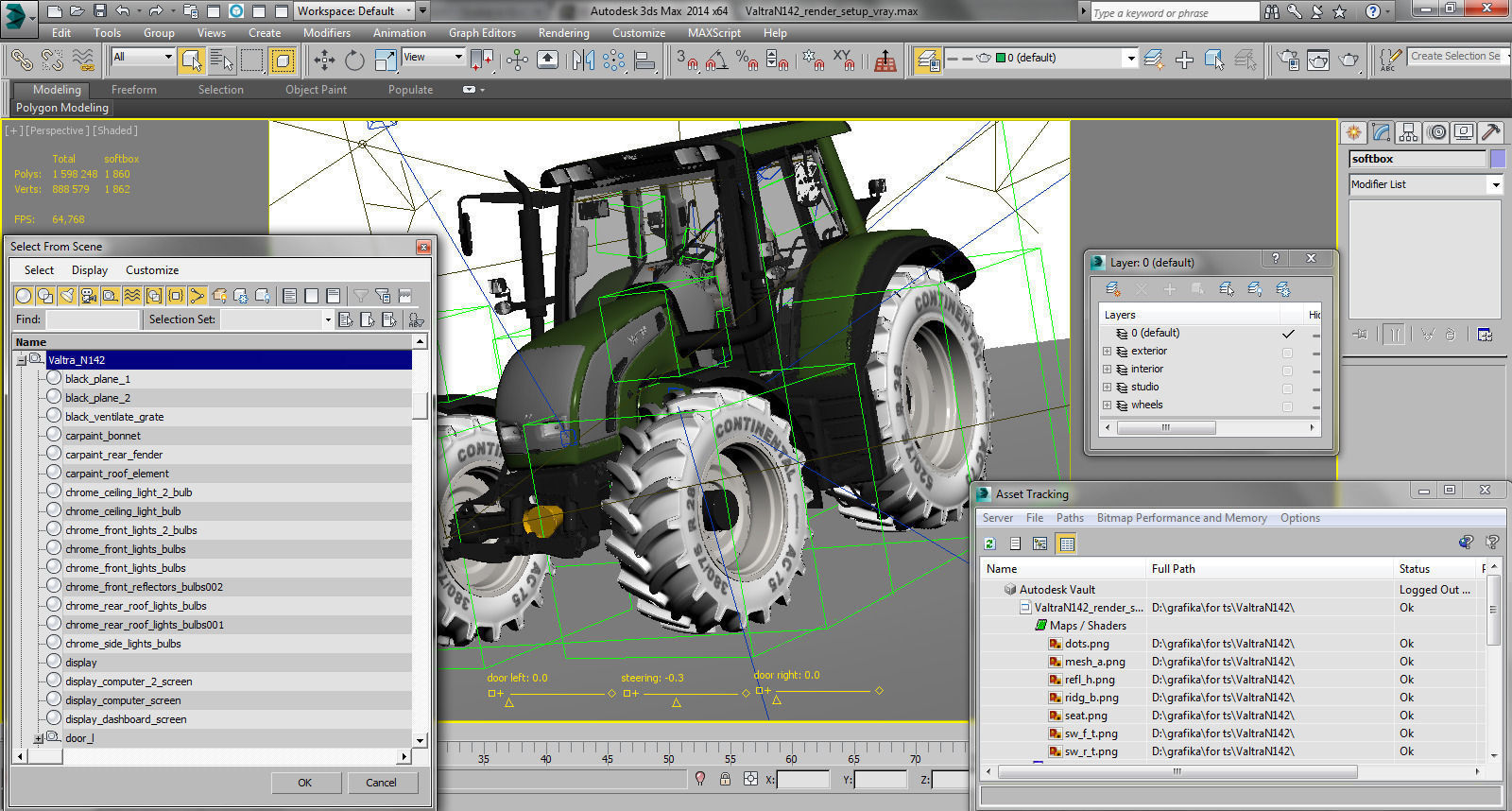1512x811 pixels.
Task: Click Create New Layer icon in toolbar
Action: (1154, 60)
